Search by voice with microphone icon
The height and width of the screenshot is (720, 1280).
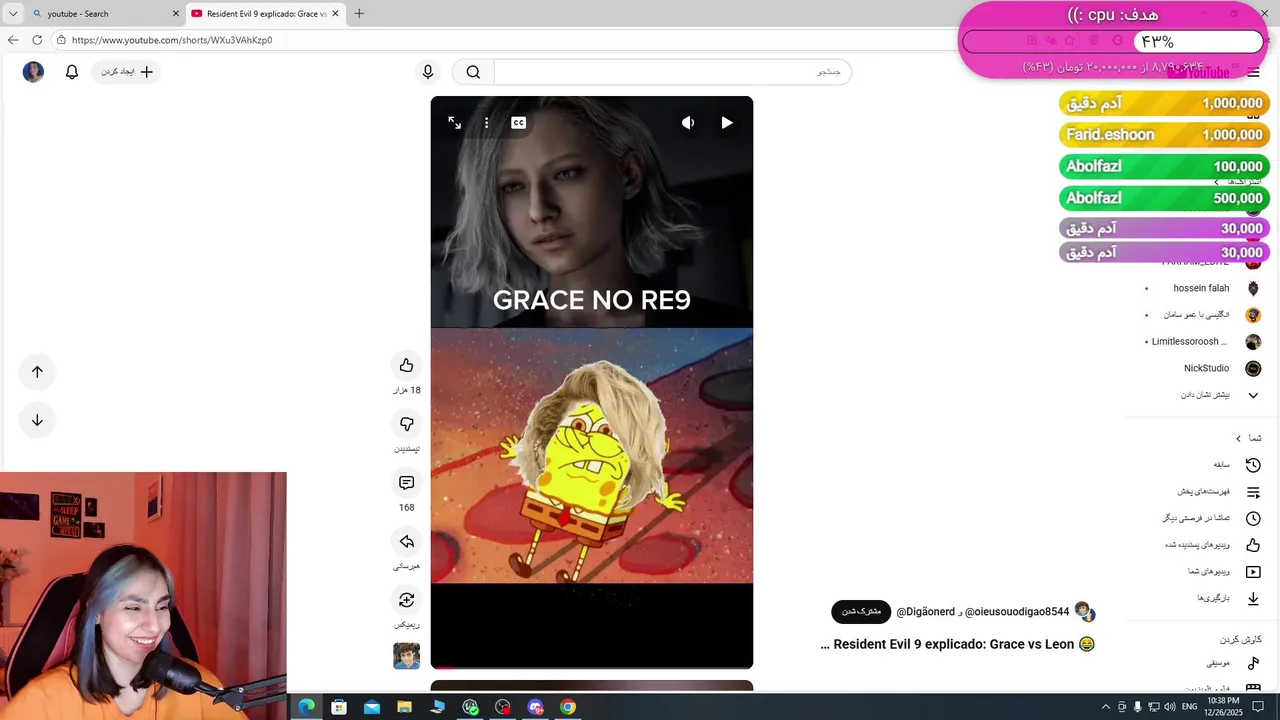[x=428, y=72]
